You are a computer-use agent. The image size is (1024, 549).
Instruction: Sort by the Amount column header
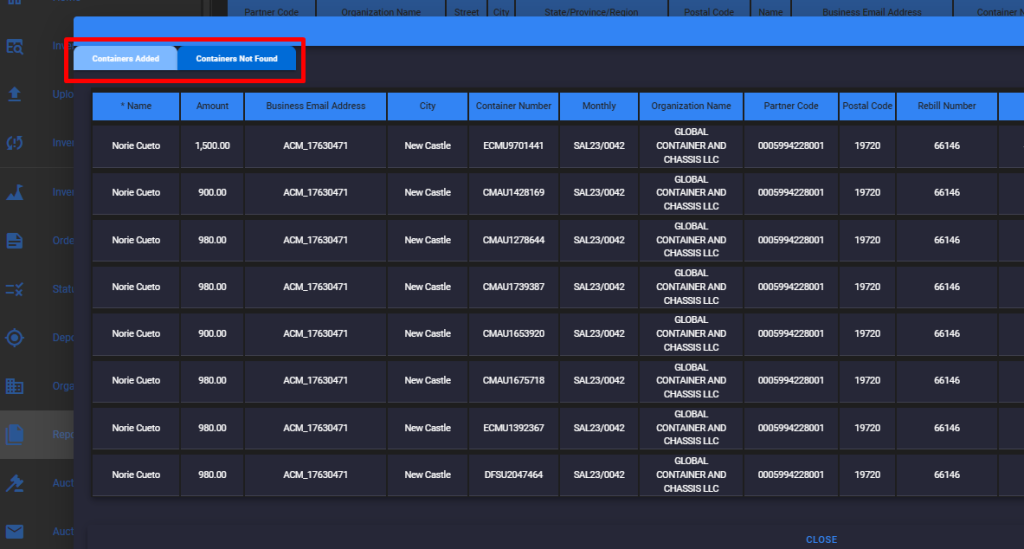(x=212, y=106)
